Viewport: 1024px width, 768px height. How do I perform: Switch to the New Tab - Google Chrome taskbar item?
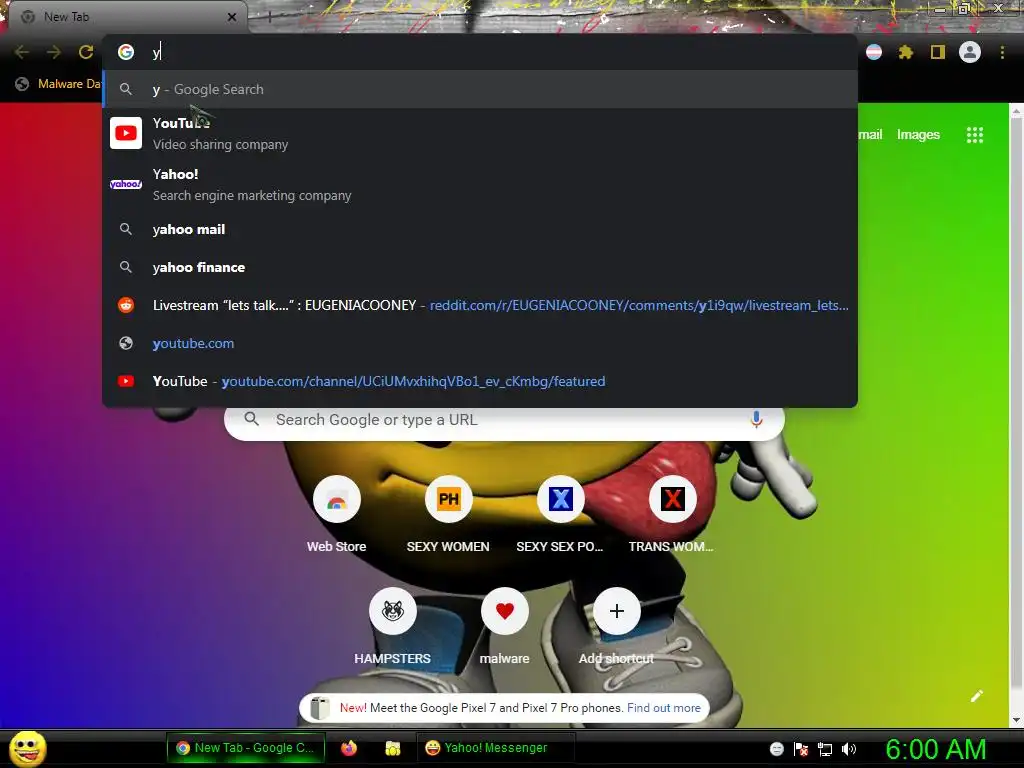[x=245, y=748]
